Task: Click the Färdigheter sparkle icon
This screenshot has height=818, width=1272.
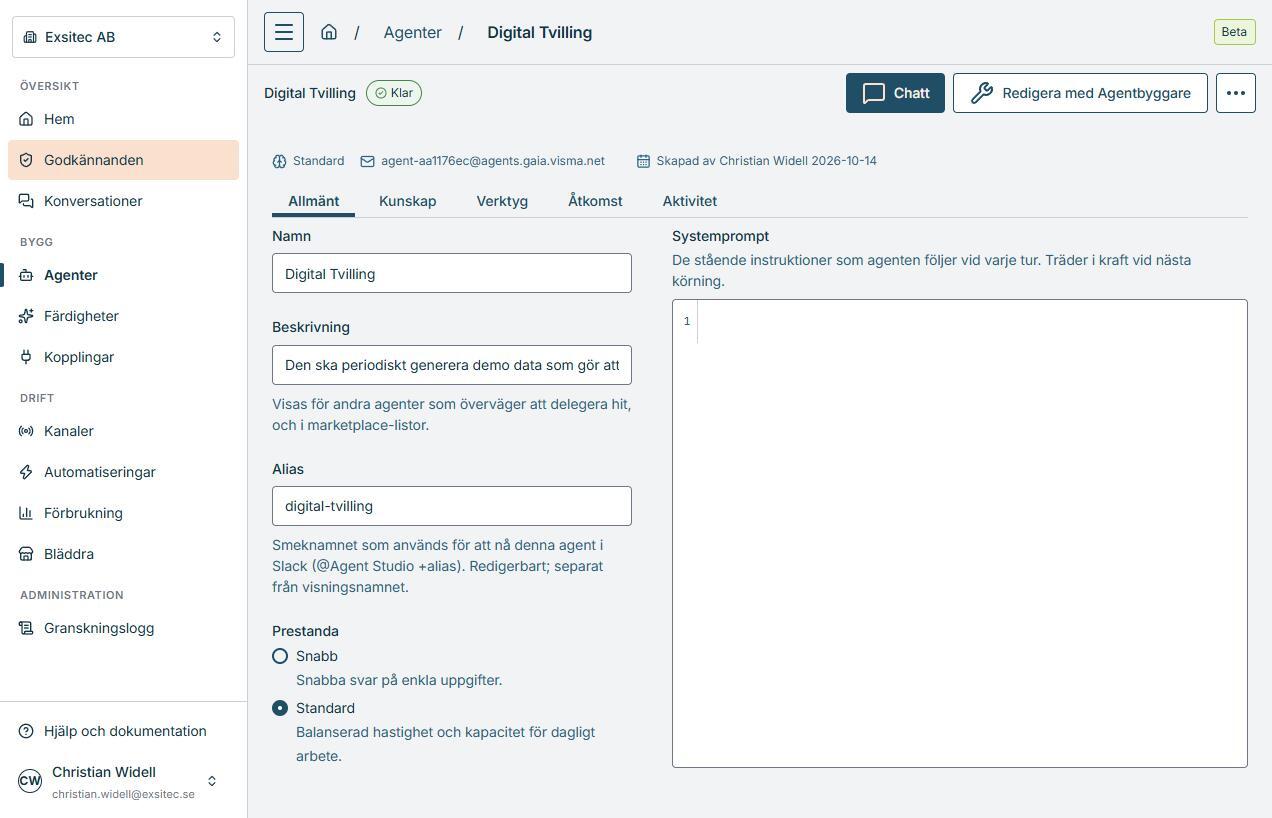Action: (x=26, y=316)
